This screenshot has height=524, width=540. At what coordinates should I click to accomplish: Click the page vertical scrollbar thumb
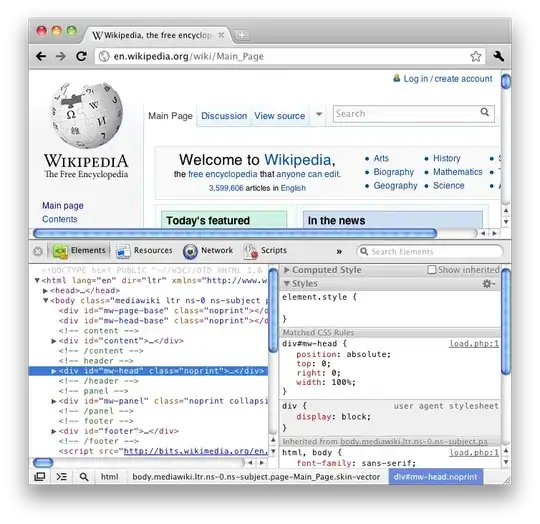506,82
